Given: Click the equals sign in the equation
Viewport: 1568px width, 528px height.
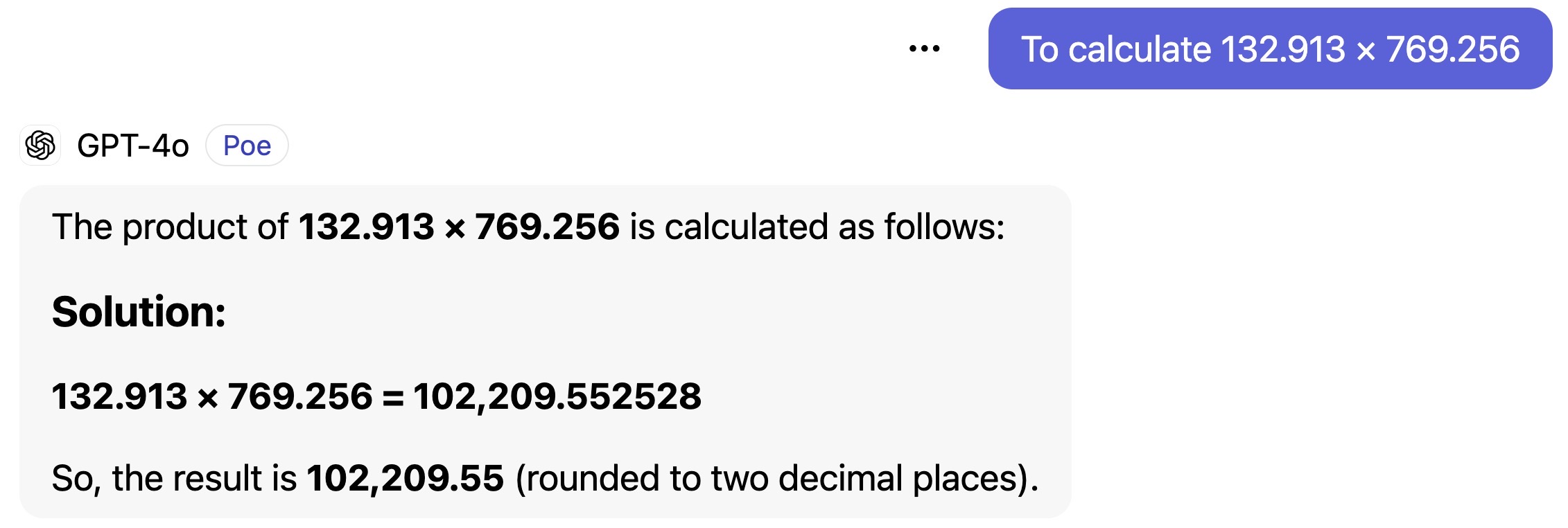Looking at the screenshot, I should click(x=392, y=398).
